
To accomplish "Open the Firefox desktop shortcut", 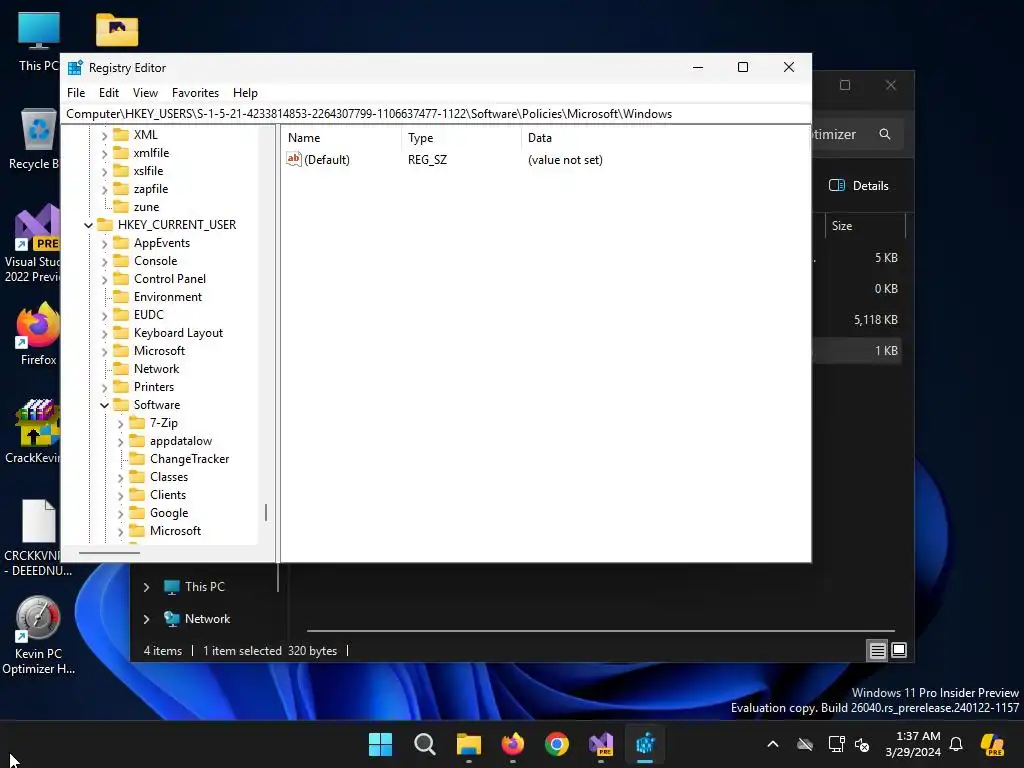I will 38,334.
